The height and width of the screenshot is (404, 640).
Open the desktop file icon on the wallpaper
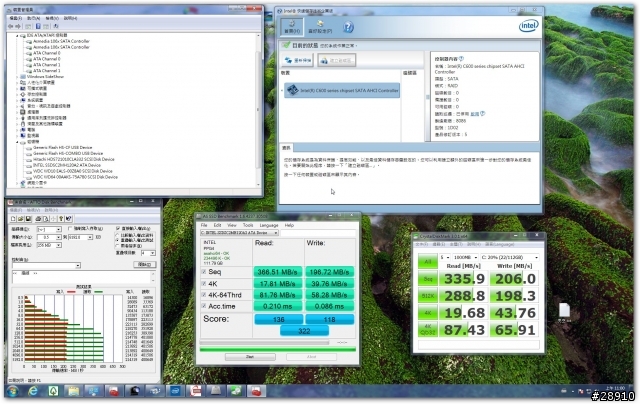(564, 312)
